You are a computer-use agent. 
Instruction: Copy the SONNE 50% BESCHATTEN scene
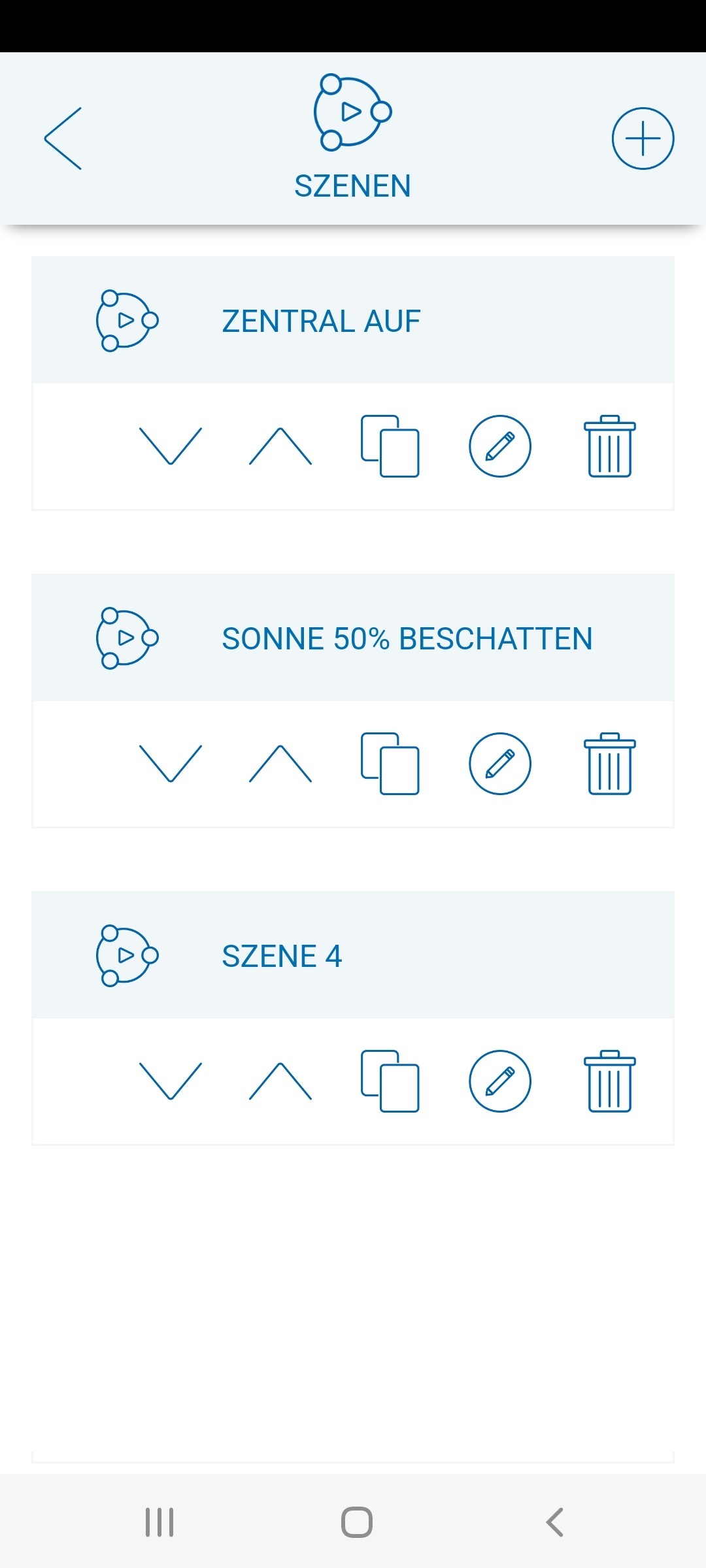390,764
